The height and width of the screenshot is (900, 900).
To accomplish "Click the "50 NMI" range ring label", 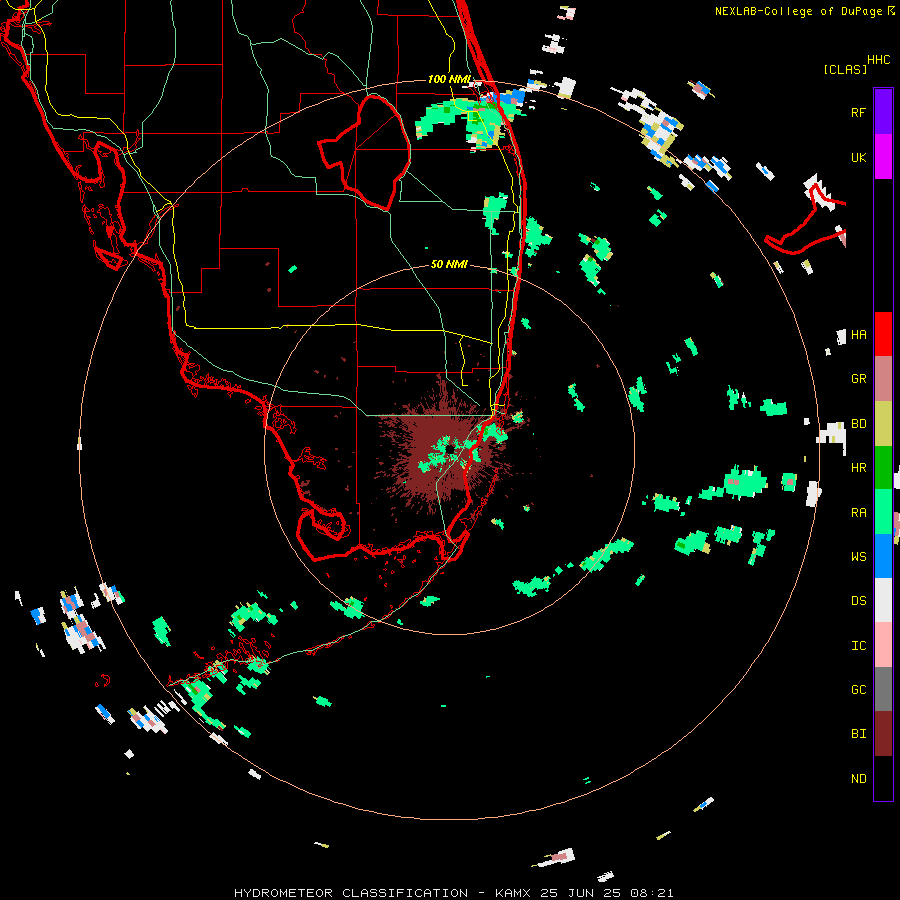I will pyautogui.click(x=449, y=264).
